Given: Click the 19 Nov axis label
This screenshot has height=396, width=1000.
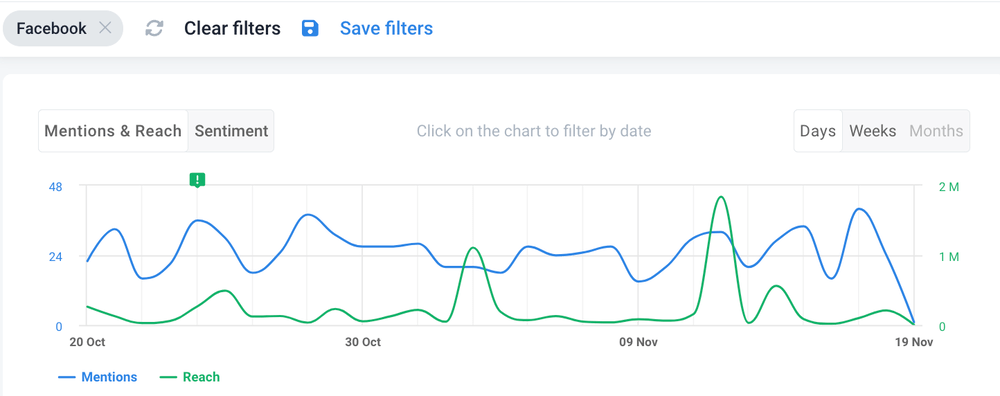Looking at the screenshot, I should (x=914, y=342).
